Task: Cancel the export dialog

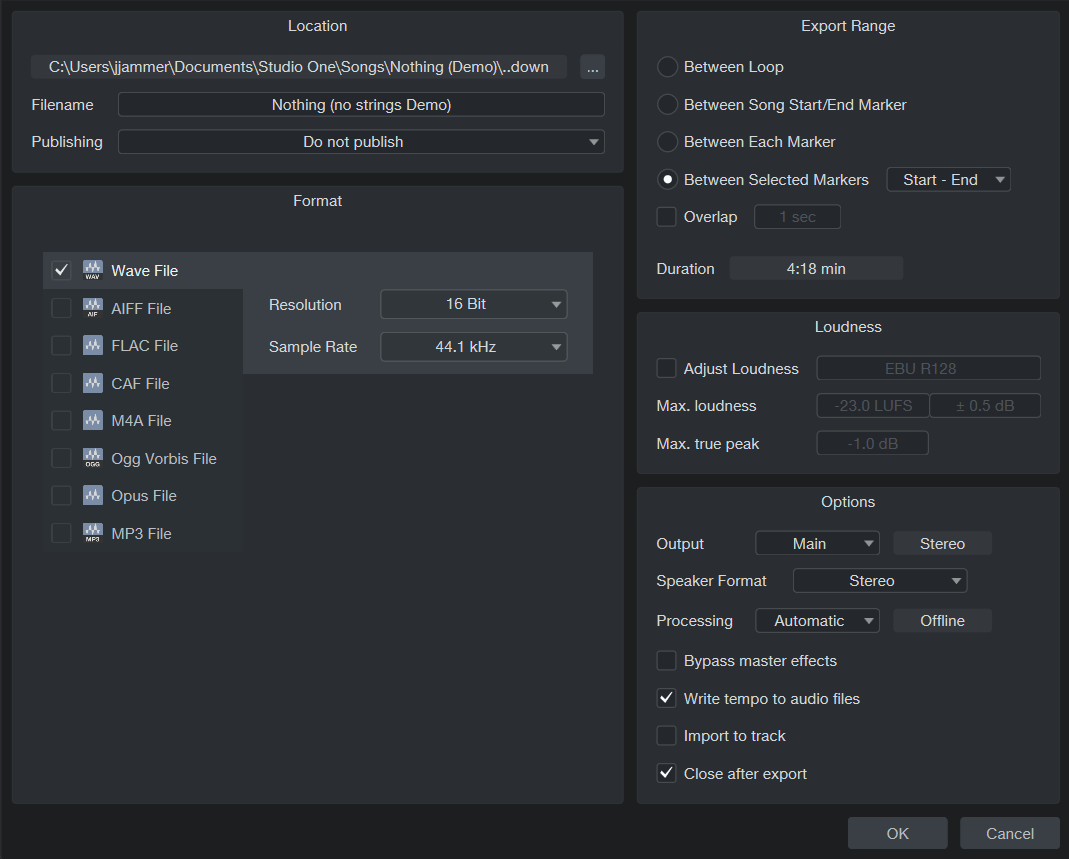Action: pos(1010,833)
